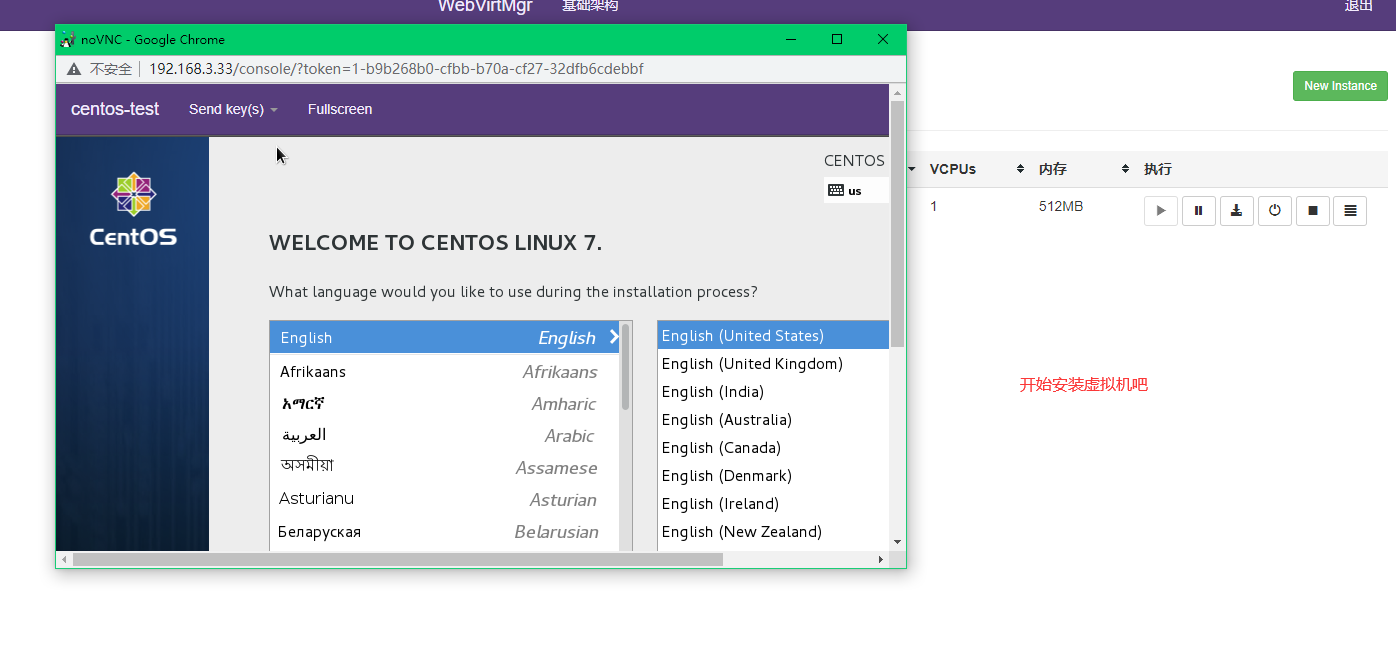Click Fullscreen in noVNC toolbar
The height and width of the screenshot is (666, 1396).
(x=340, y=109)
